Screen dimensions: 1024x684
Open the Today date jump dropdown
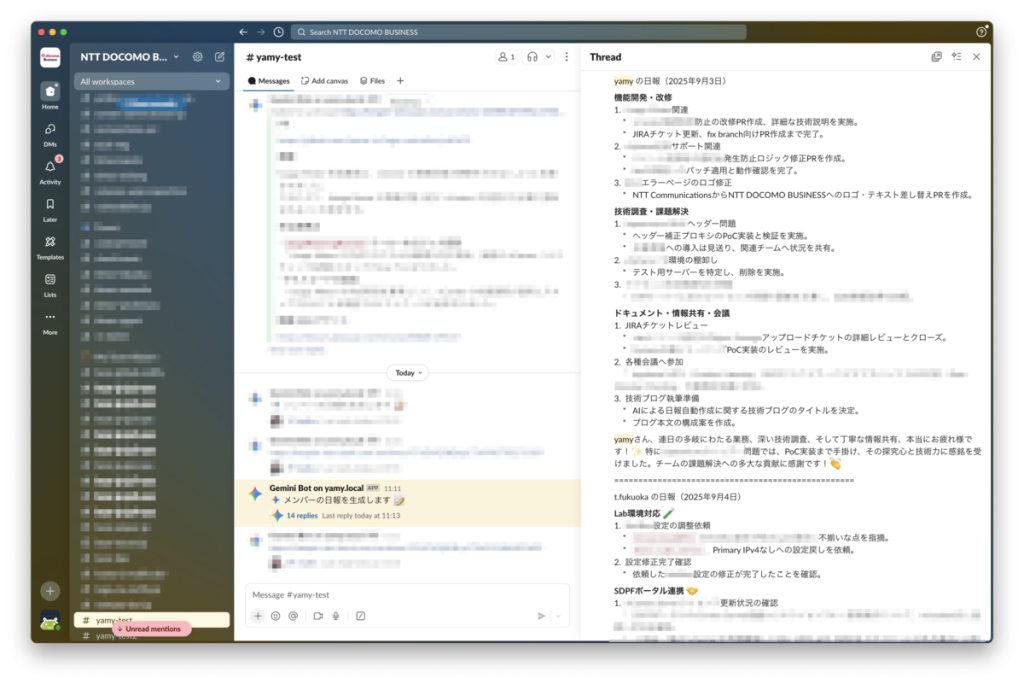tap(405, 372)
